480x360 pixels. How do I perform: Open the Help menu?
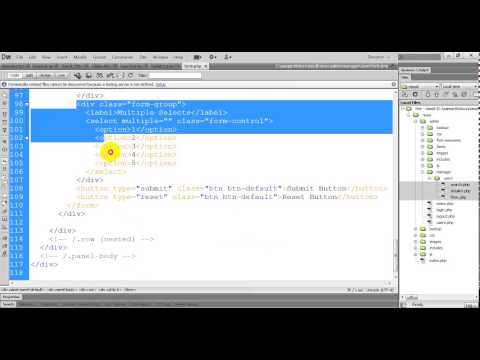pyautogui.click(x=179, y=57)
